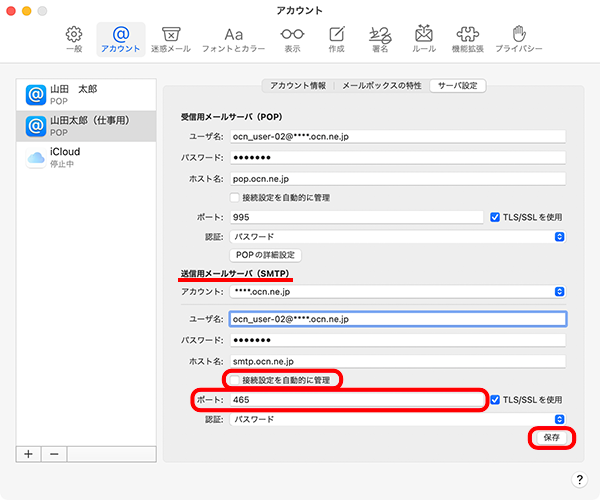Open the ルール rules envelope icon
Image resolution: width=600 pixels, height=500 pixels.
point(423,38)
